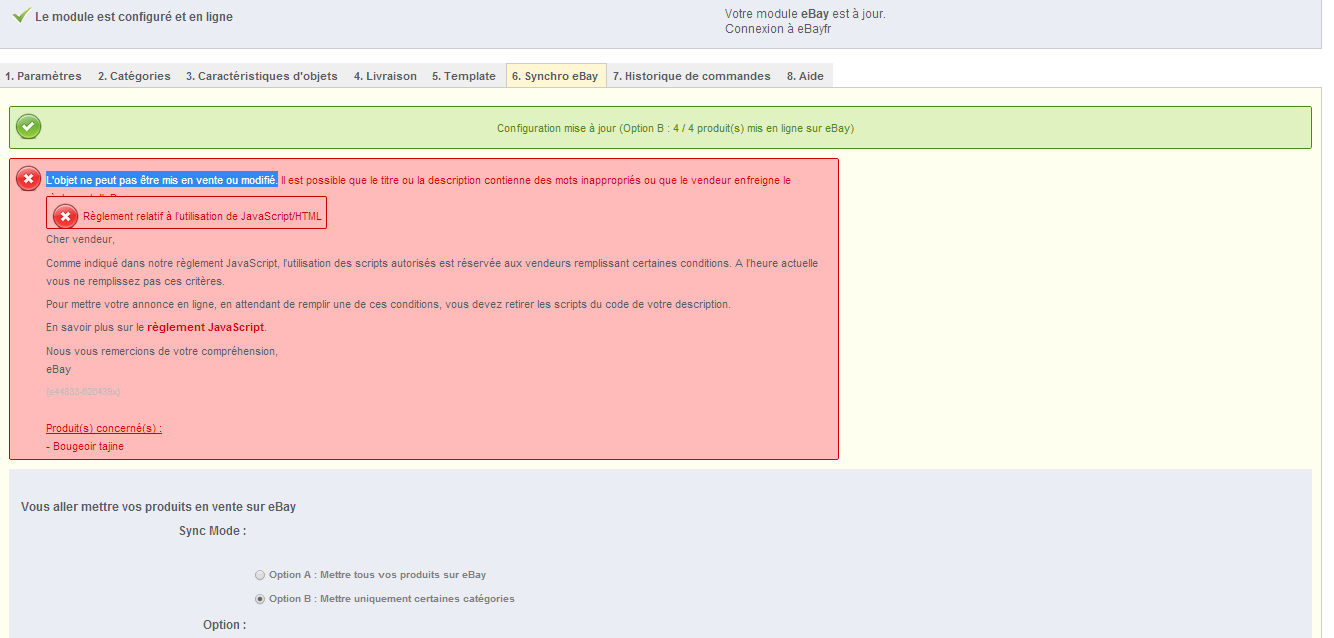Click the green checkmark module status icon

(21, 15)
